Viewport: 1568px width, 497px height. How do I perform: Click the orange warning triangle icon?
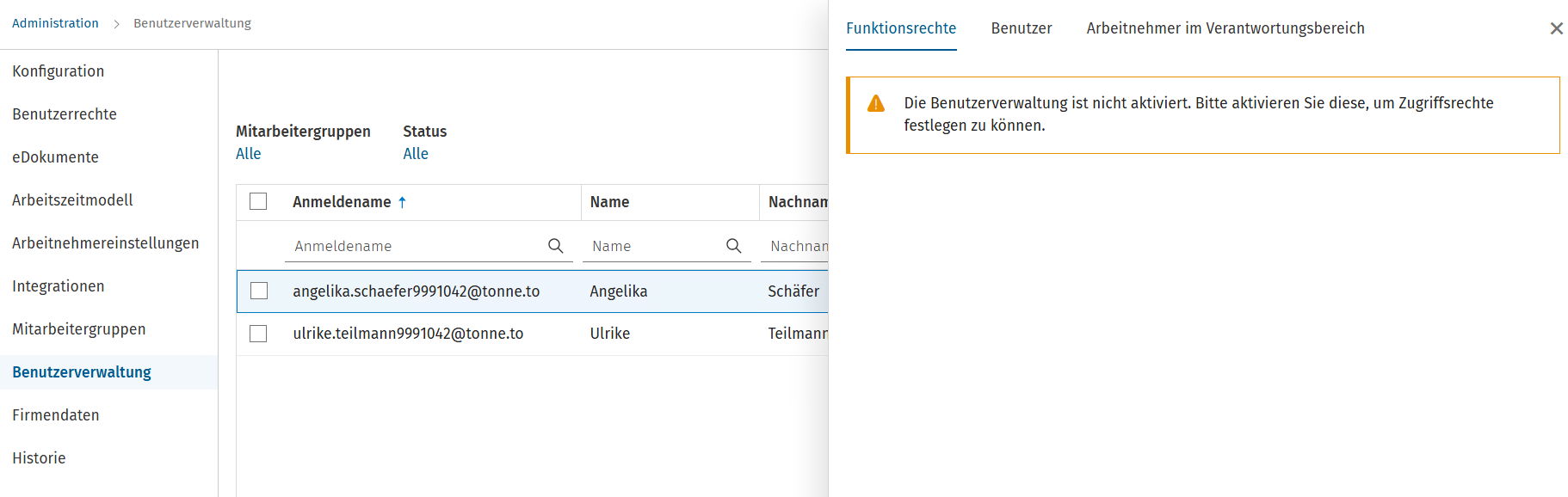coord(876,103)
